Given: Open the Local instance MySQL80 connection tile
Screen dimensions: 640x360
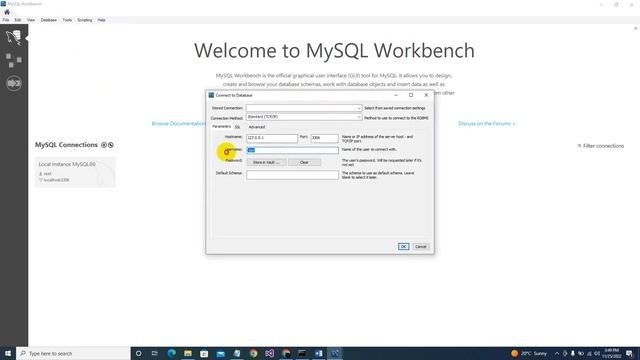Looking at the screenshot, I should pos(75,172).
